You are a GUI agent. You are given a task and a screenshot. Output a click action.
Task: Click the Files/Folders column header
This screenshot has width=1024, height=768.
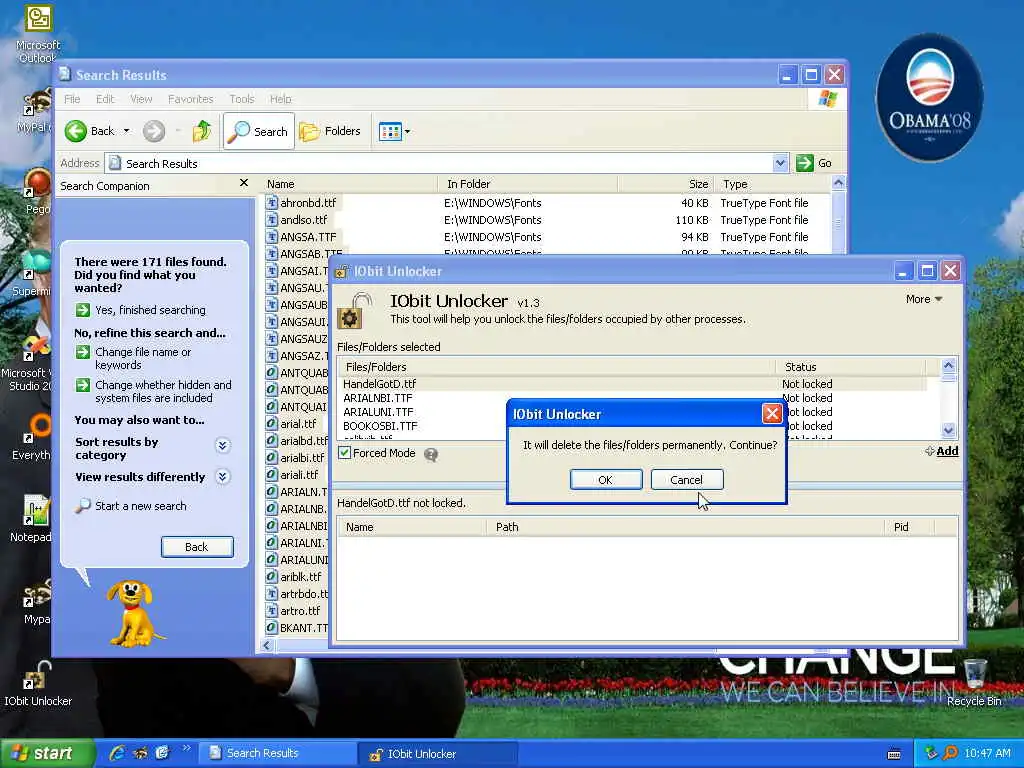(556, 366)
